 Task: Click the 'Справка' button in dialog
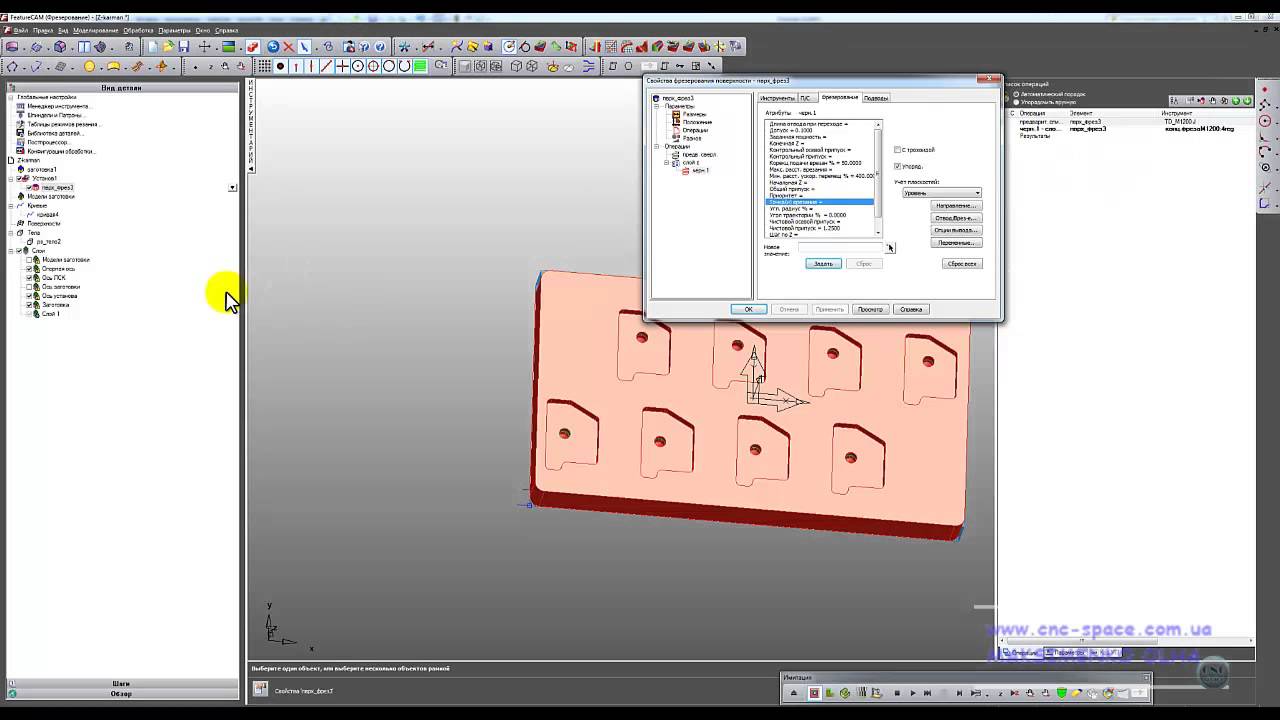(x=911, y=309)
